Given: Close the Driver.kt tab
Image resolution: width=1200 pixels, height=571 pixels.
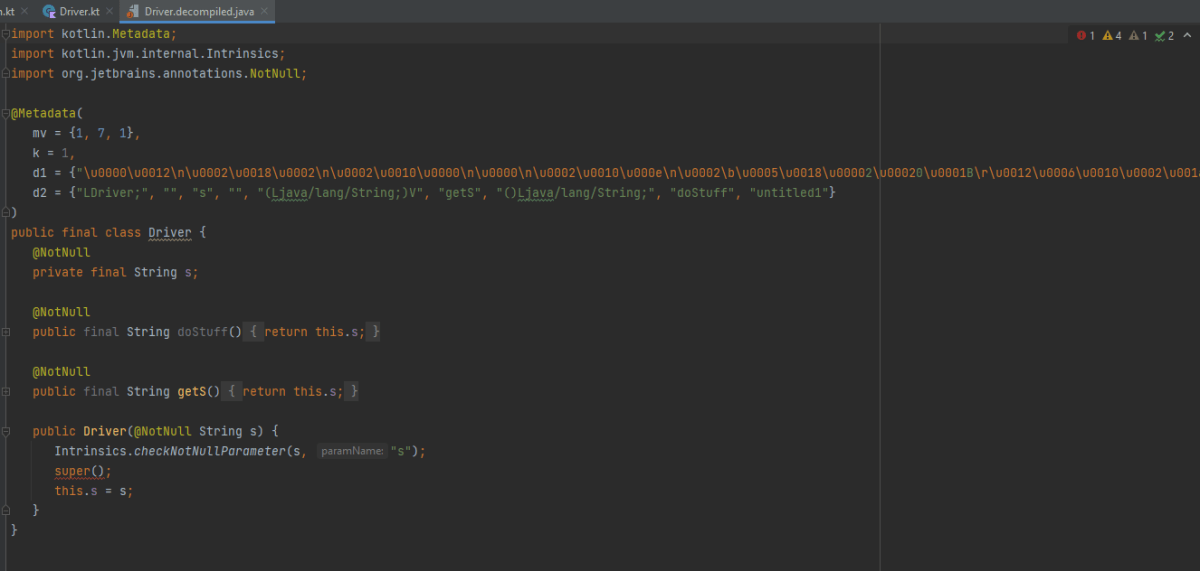Looking at the screenshot, I should click(108, 11).
